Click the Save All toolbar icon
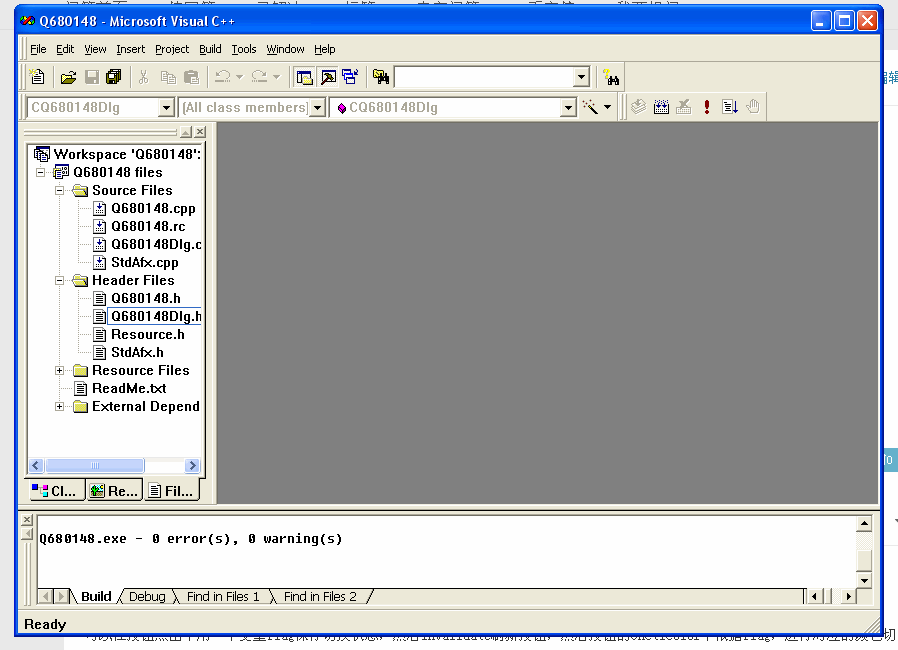 pos(113,77)
